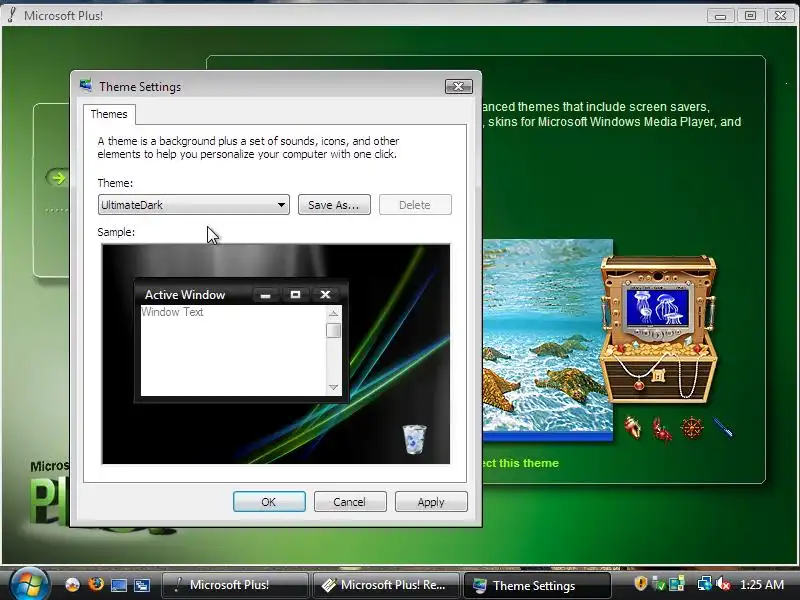The width and height of the screenshot is (800, 600).
Task: Switch to Theme Settings taskbar button
Action: [537, 585]
